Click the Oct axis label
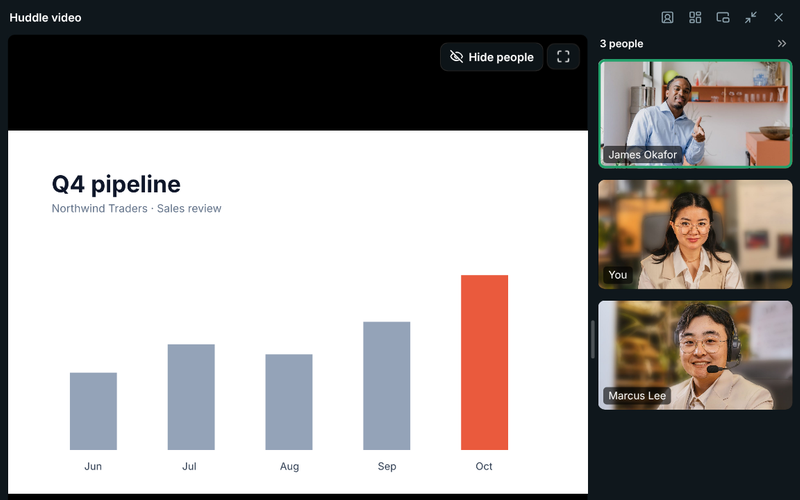This screenshot has width=800, height=500. [484, 466]
